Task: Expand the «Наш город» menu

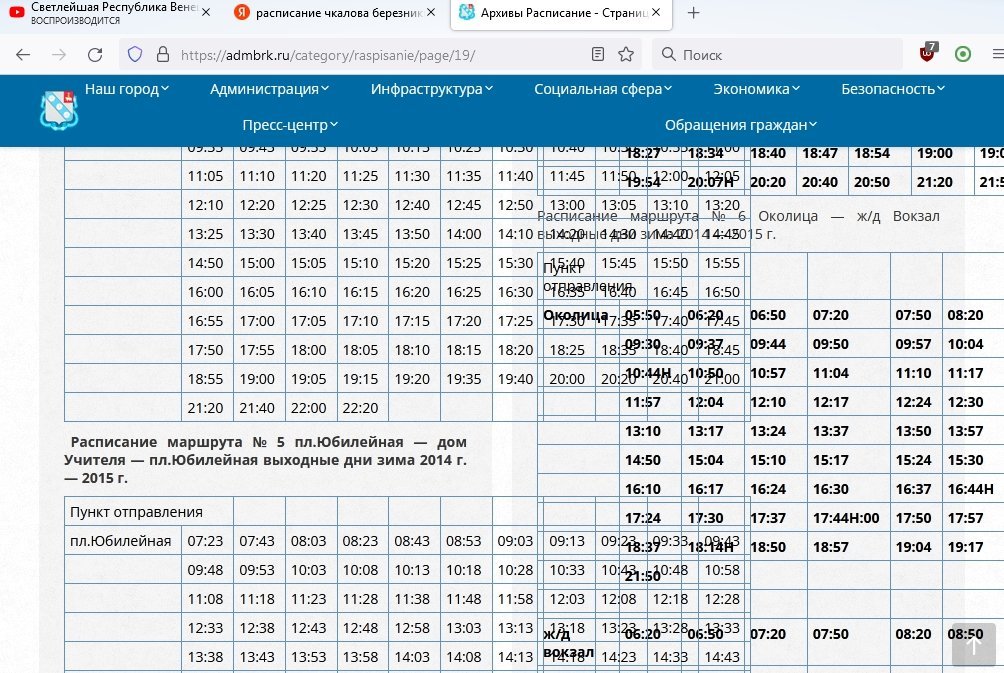Action: [127, 89]
